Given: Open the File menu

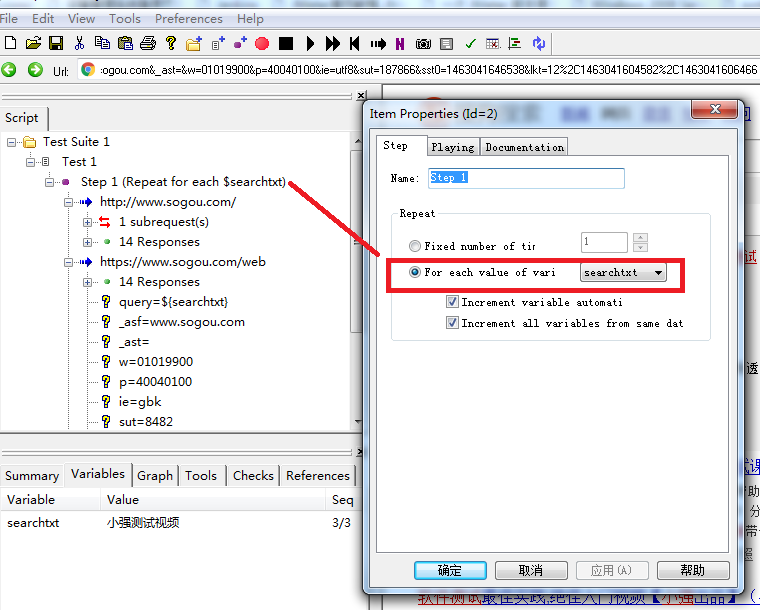Looking at the screenshot, I should (x=9, y=19).
